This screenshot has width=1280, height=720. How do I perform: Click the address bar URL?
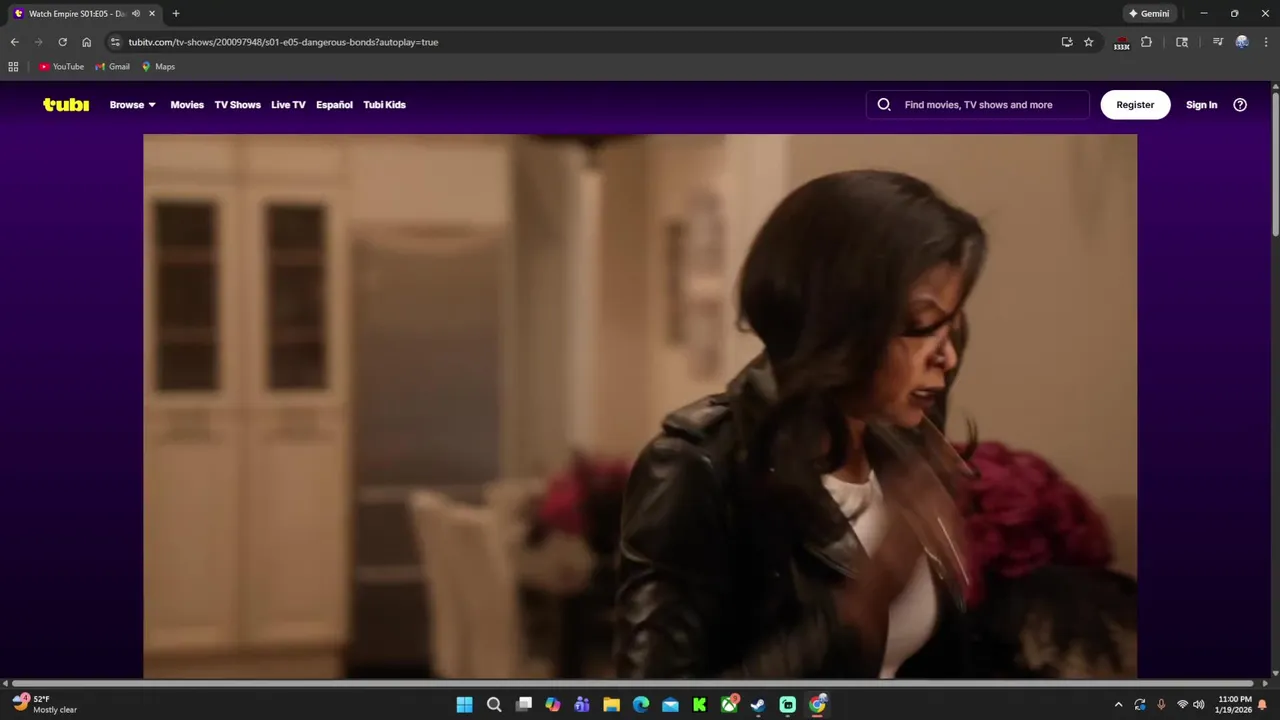coord(283,42)
